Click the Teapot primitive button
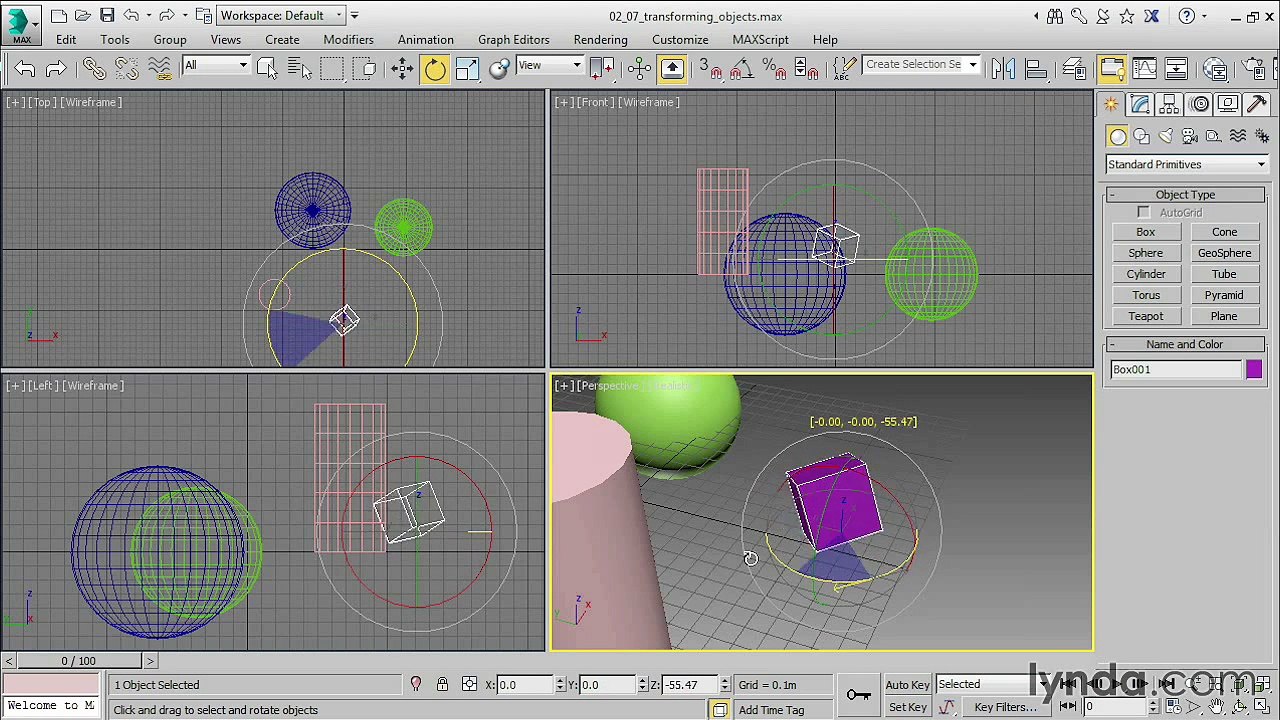Image resolution: width=1280 pixels, height=720 pixels. tap(1146, 316)
